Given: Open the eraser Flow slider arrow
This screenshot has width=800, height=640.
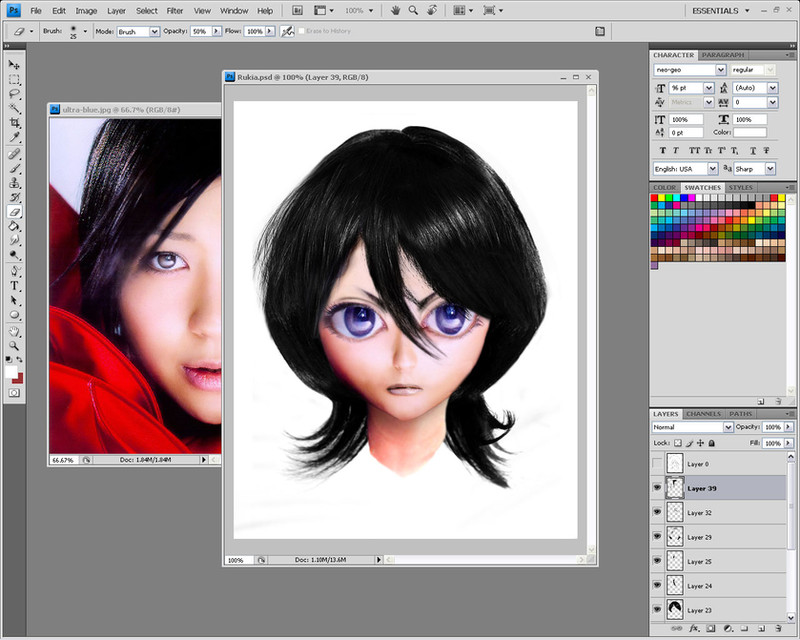Looking at the screenshot, I should [270, 32].
